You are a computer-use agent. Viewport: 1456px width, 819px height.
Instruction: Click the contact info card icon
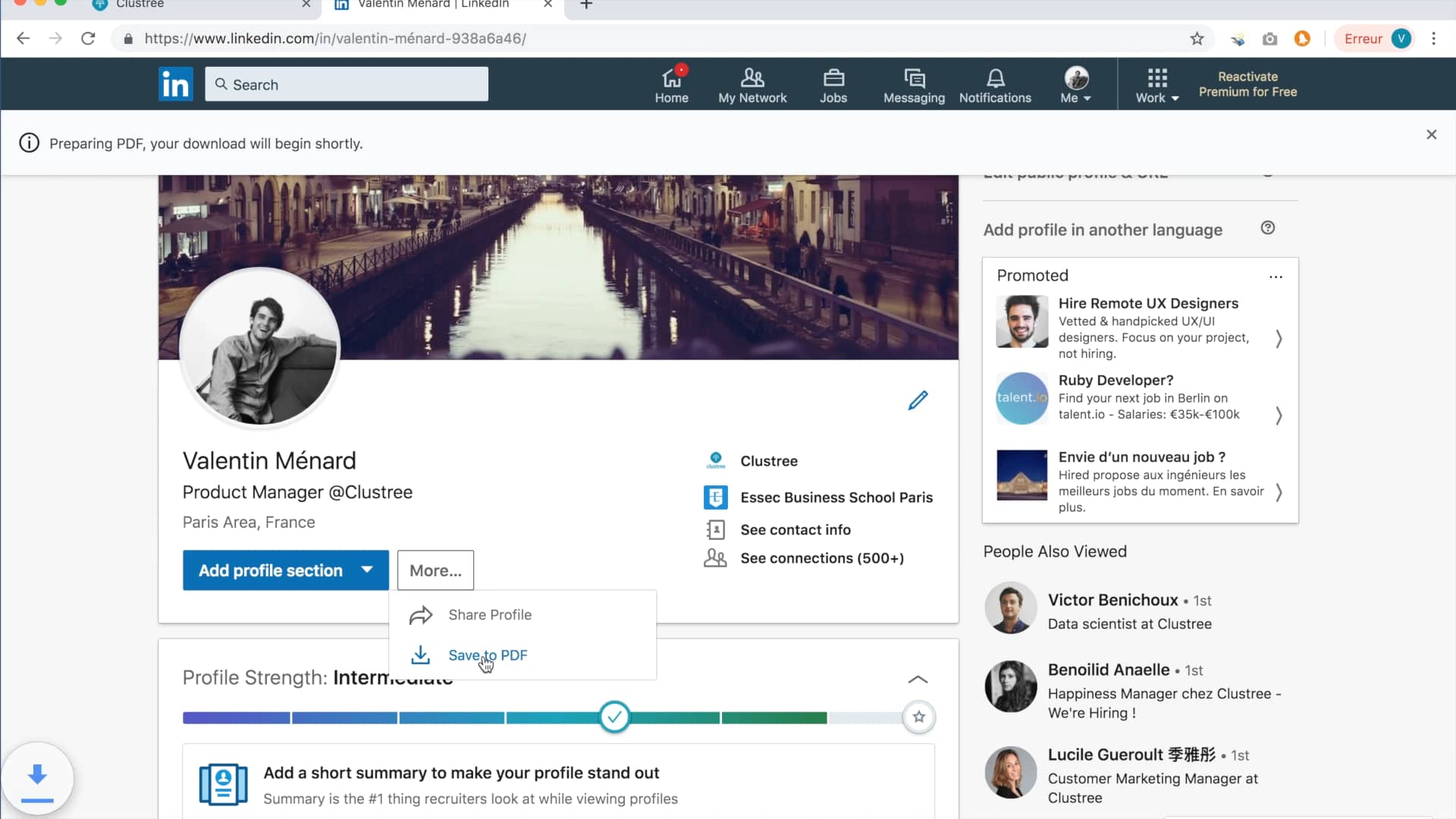(716, 529)
